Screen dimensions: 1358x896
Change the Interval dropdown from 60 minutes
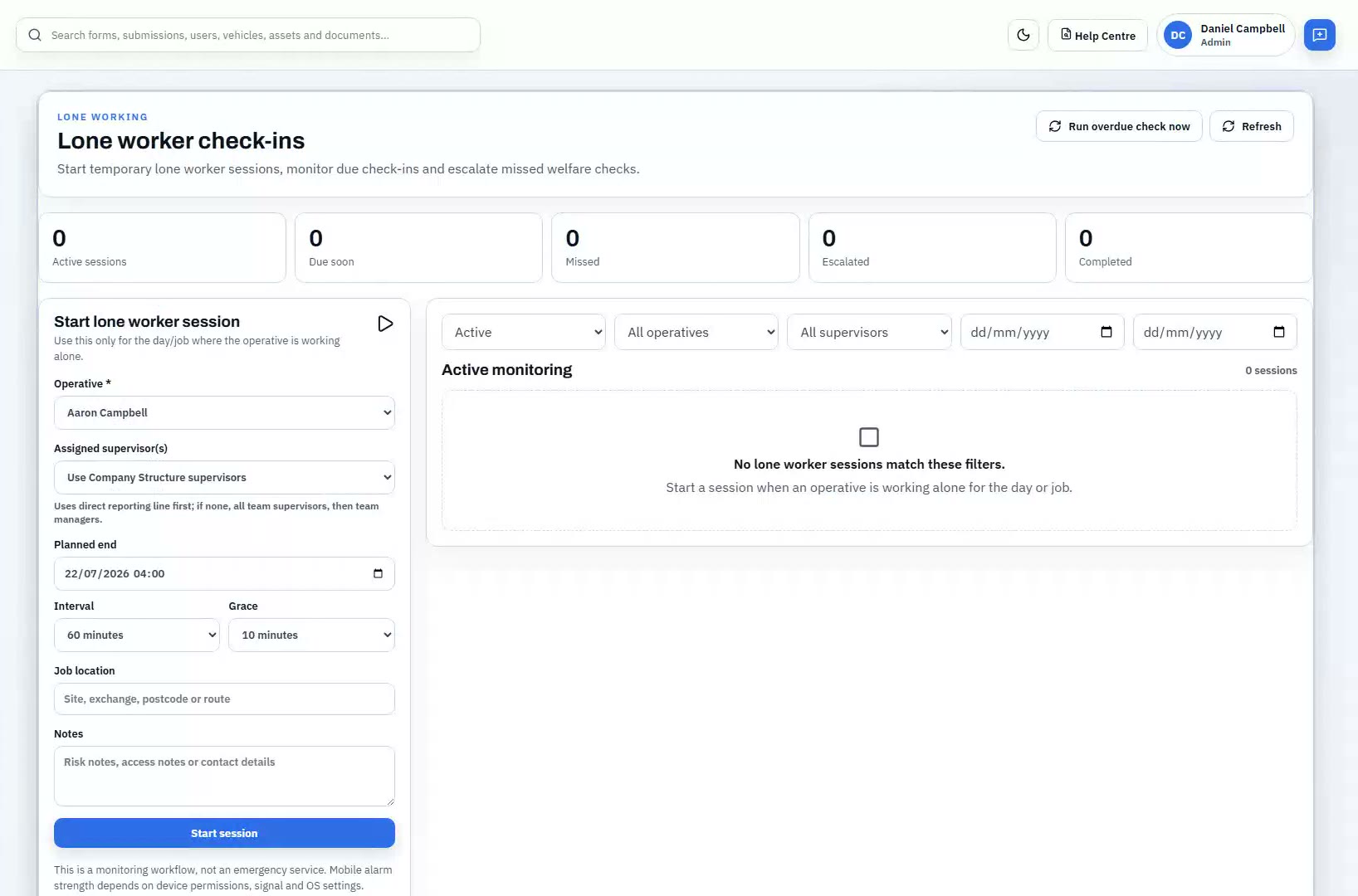point(137,635)
